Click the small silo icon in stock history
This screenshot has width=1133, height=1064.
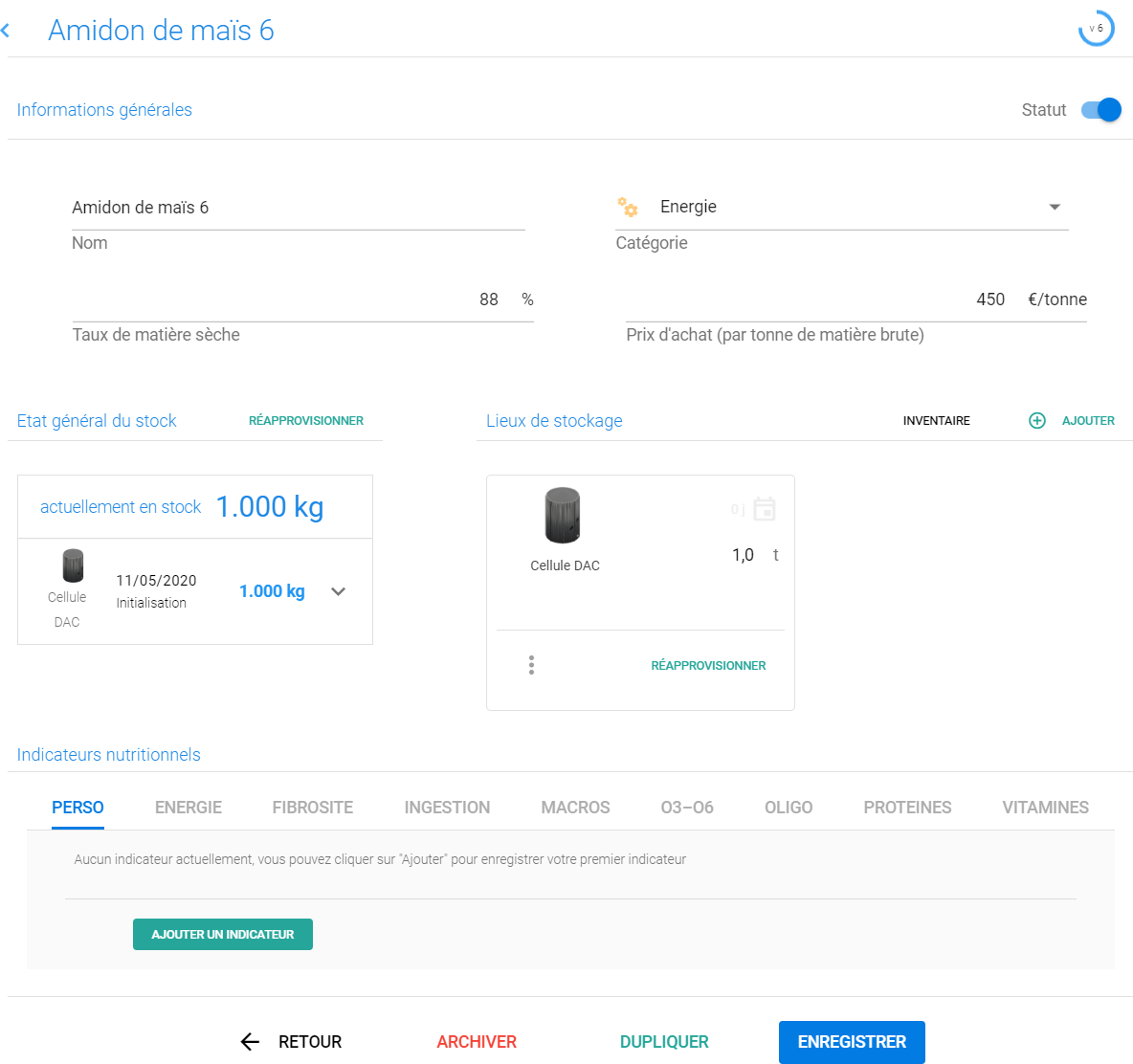tap(73, 565)
